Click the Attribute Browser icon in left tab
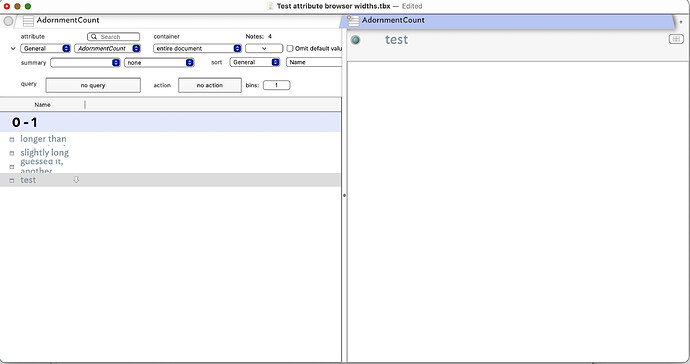This screenshot has height=364, width=690. [x=28, y=21]
